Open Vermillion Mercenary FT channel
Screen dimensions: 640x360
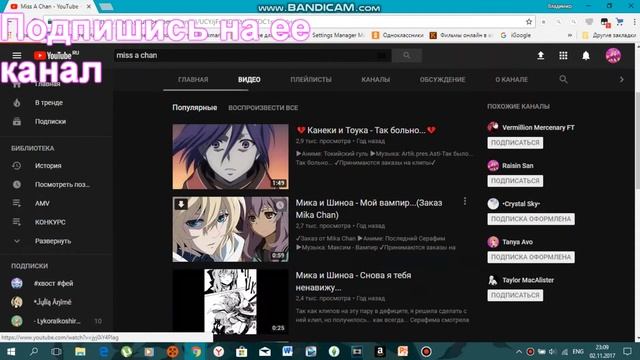pyautogui.click(x=538, y=127)
